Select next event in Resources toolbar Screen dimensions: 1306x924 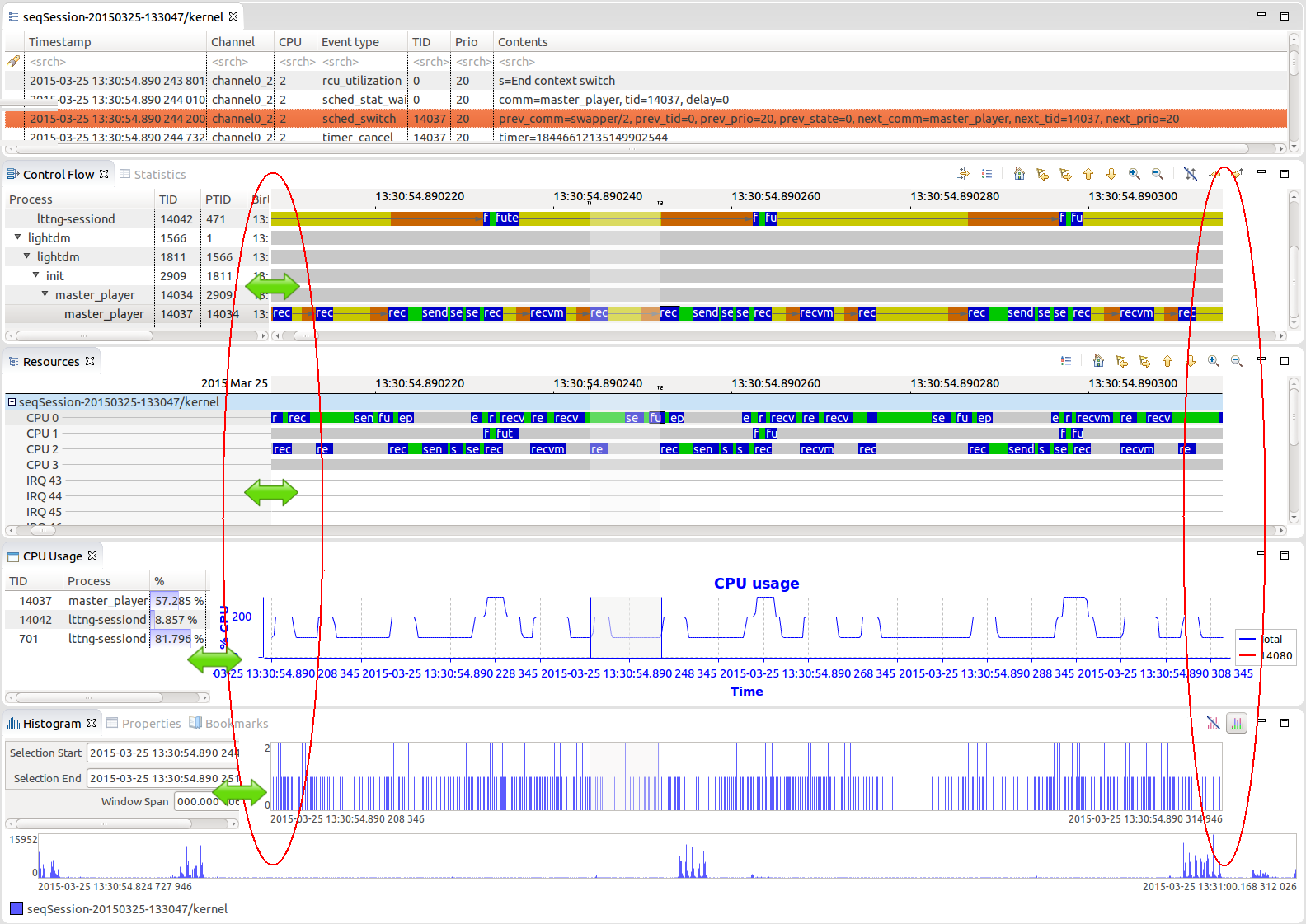(1144, 361)
